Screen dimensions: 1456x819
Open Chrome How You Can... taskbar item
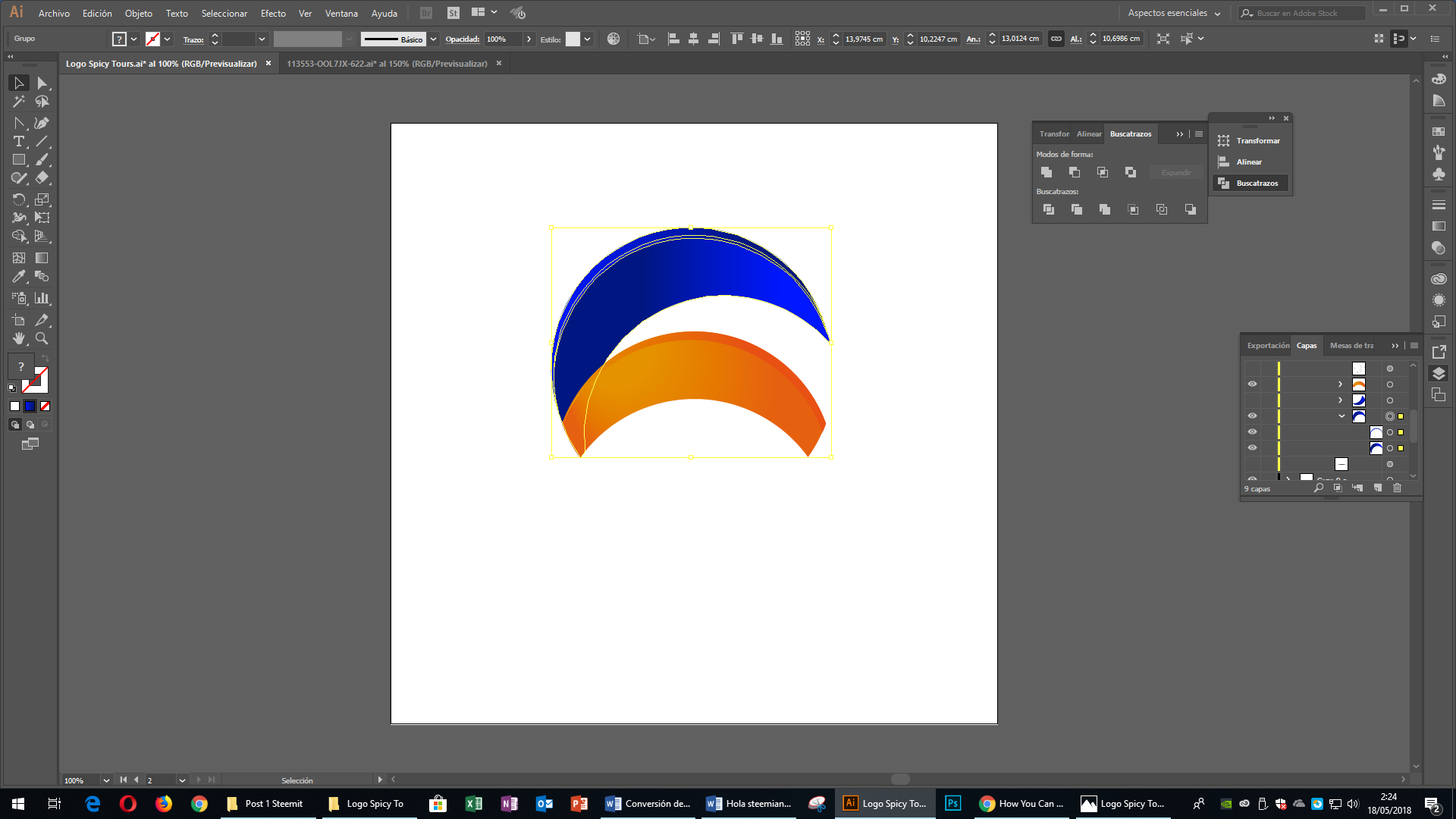click(x=1021, y=803)
